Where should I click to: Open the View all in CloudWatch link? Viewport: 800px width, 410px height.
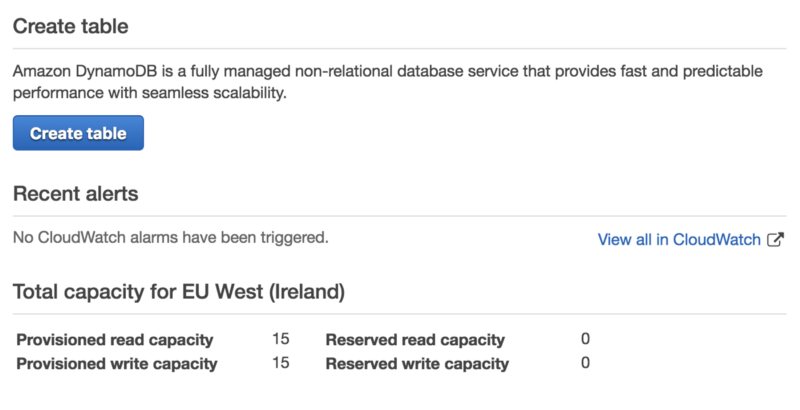pos(679,240)
